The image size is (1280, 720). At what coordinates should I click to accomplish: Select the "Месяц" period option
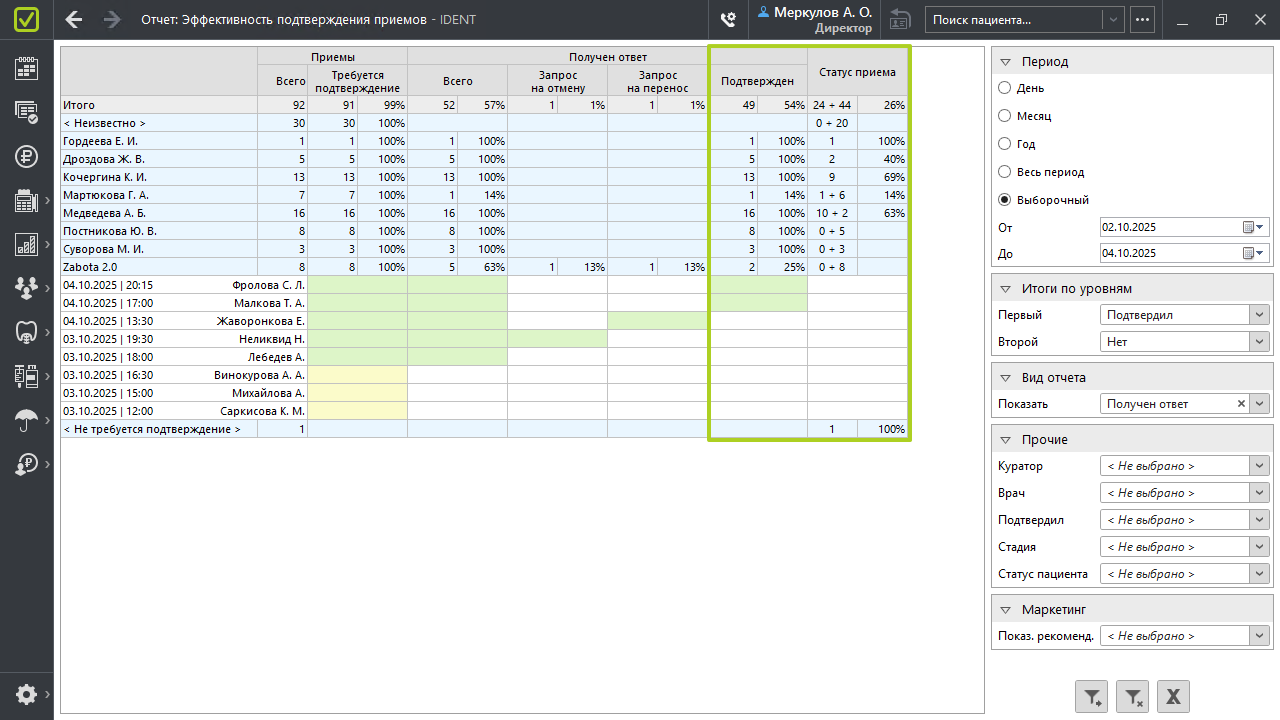point(1005,116)
